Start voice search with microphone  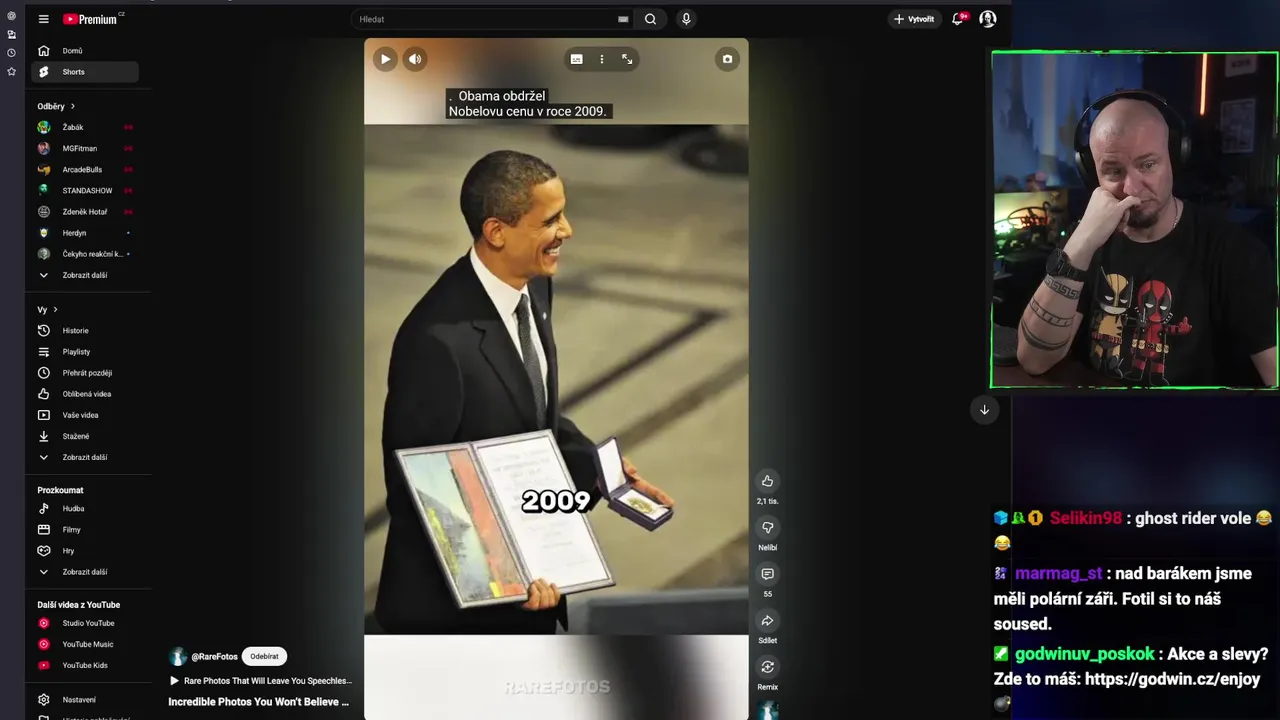(686, 19)
